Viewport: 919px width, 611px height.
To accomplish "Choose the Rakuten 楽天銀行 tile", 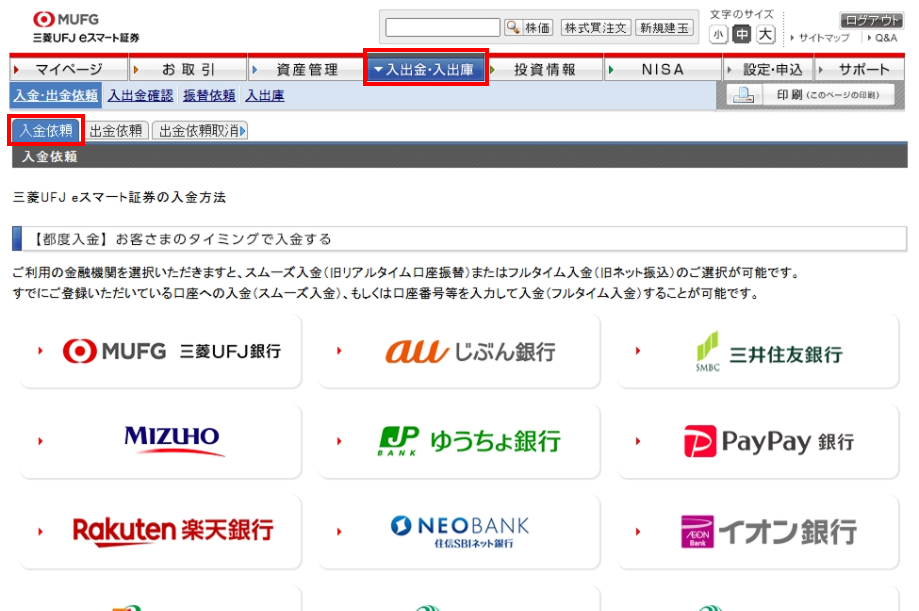I will click(x=160, y=530).
